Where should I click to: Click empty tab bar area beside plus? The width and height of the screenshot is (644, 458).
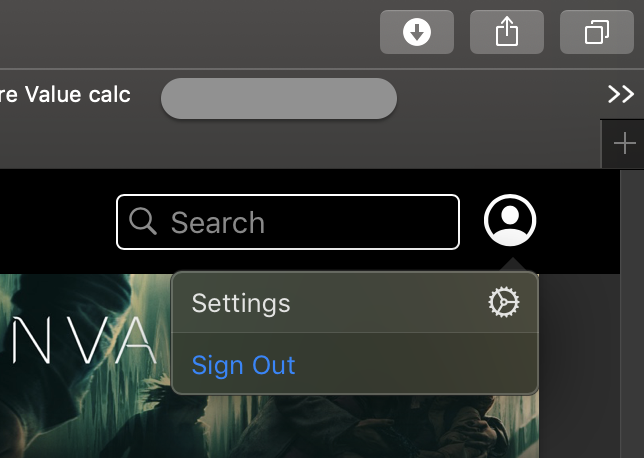coord(300,144)
